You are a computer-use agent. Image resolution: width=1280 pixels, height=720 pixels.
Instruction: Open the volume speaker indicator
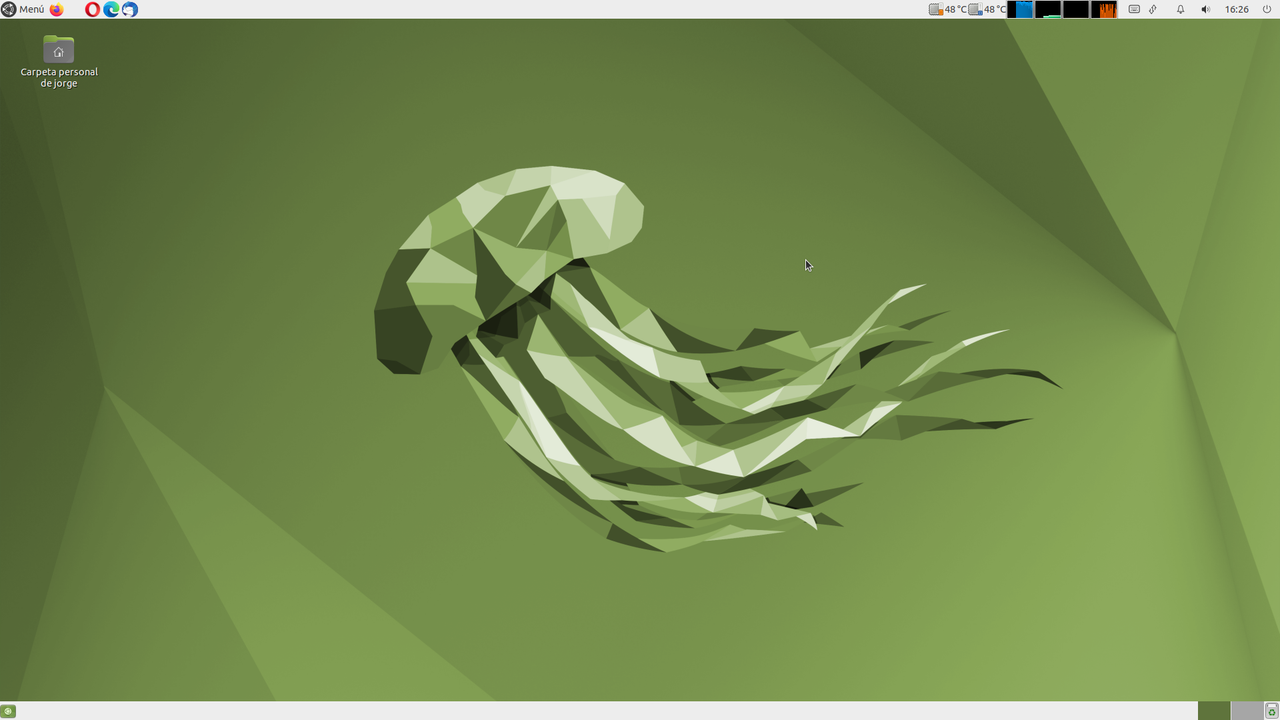point(1205,9)
